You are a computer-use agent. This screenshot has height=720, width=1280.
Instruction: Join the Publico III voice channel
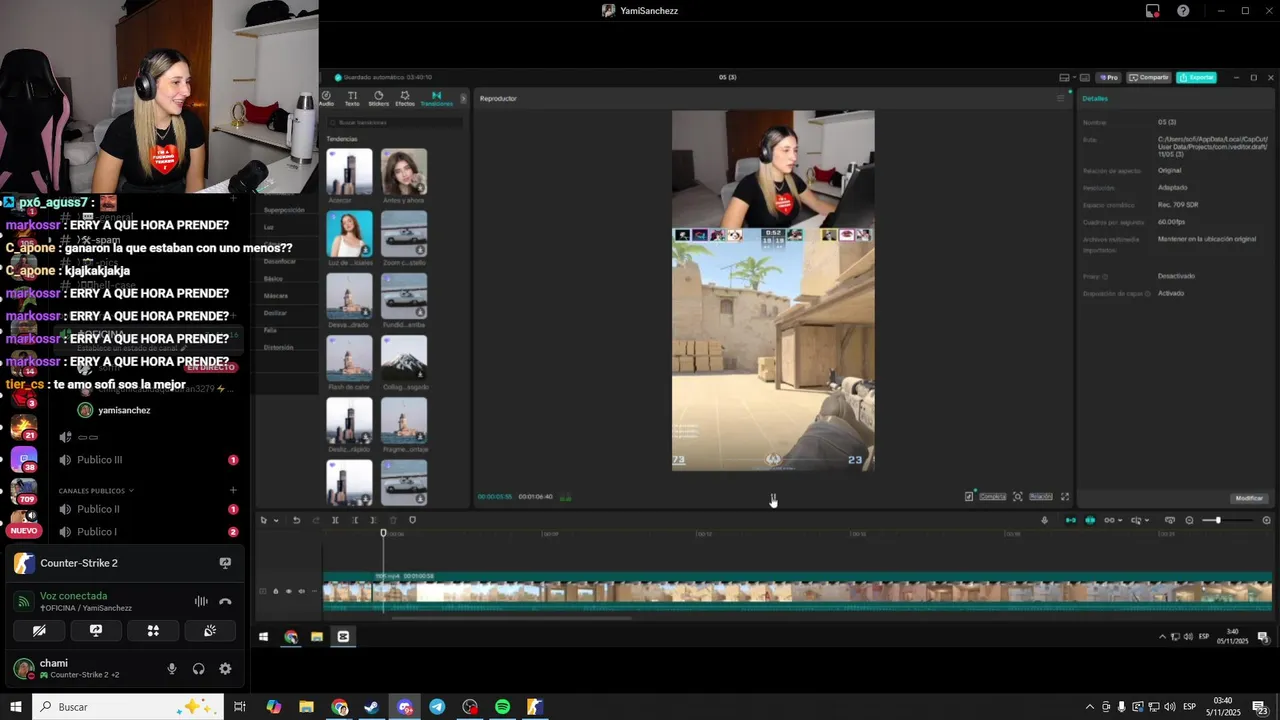[x=100, y=460]
